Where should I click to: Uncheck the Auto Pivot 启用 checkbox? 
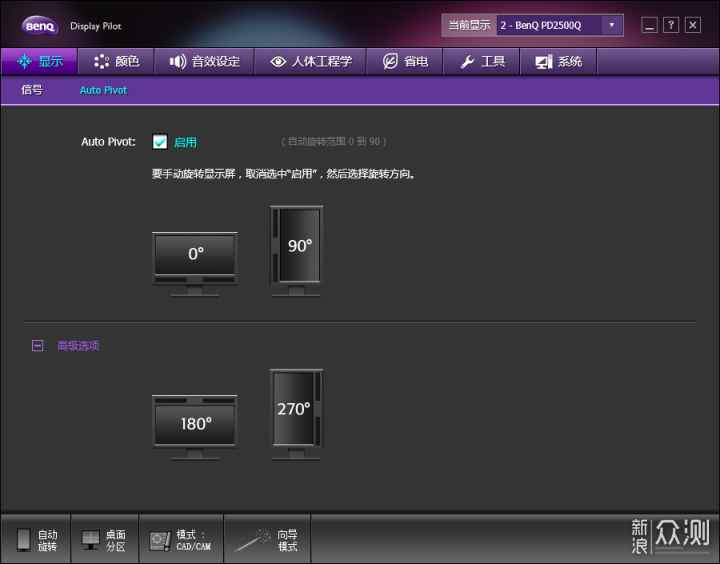[160, 141]
